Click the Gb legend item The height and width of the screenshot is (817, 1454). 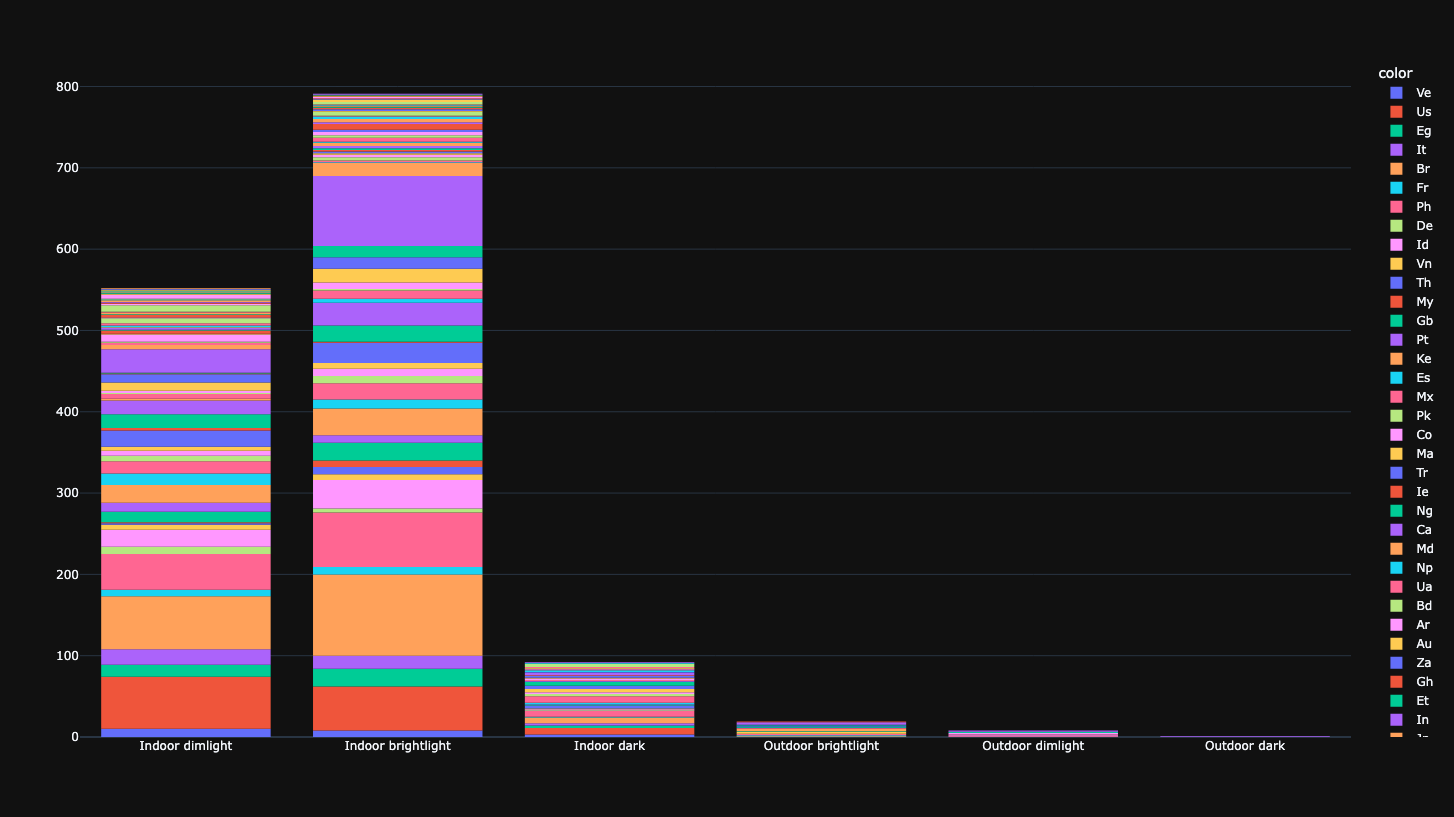(1411, 321)
